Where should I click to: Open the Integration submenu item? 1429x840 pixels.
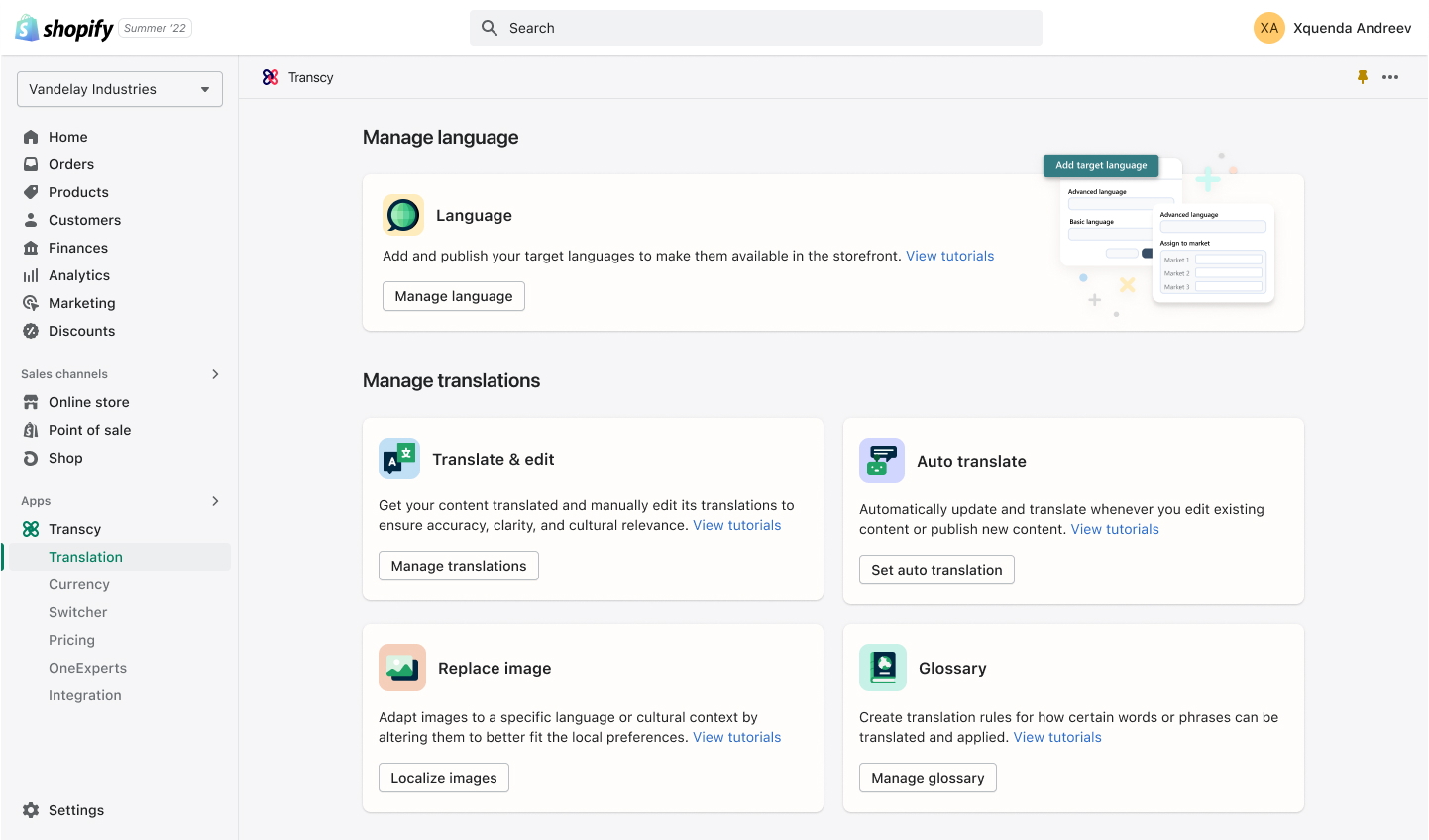click(x=85, y=695)
